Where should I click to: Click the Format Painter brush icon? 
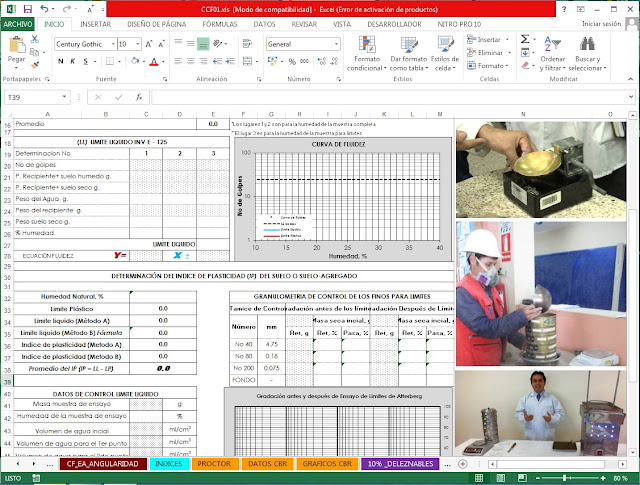(35, 65)
